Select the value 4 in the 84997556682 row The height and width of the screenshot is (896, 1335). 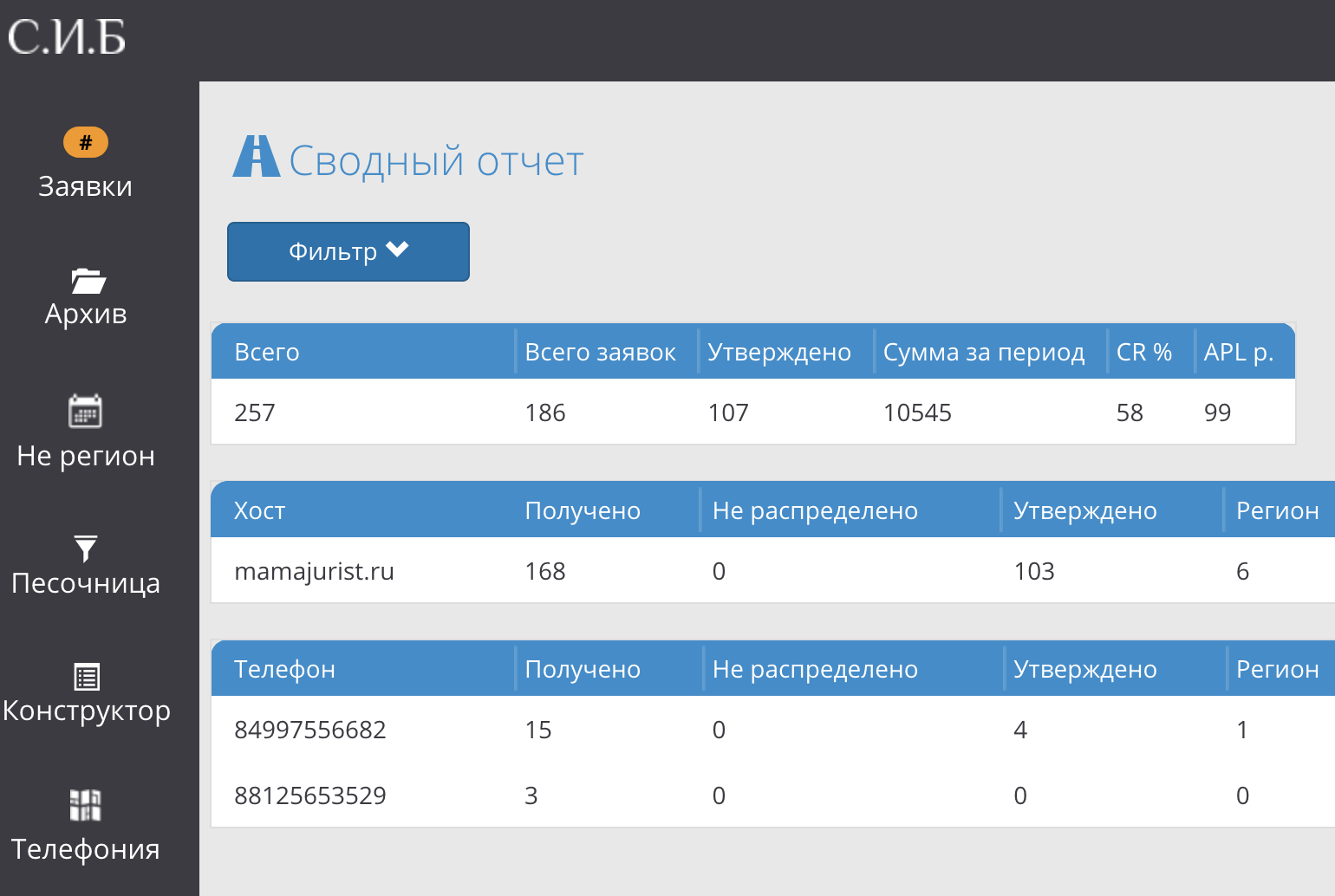point(1020,730)
